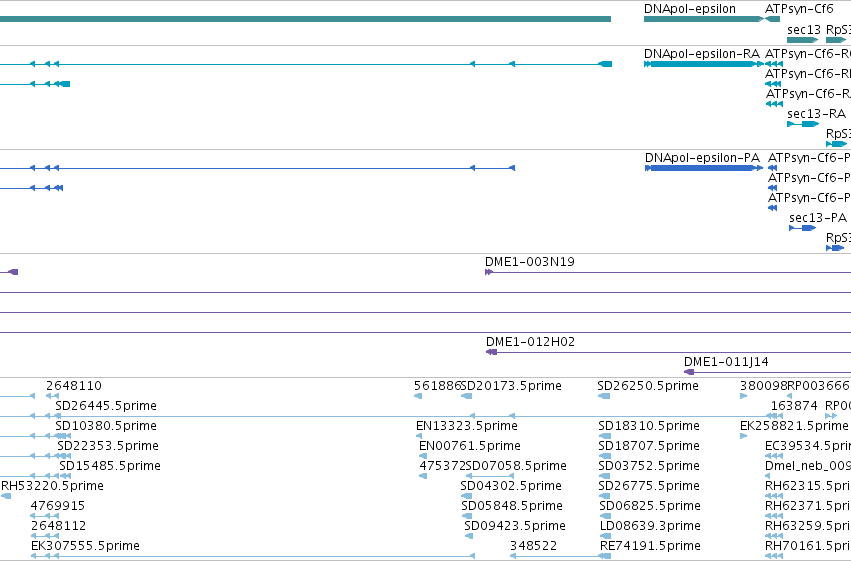Click the 4769915 feature label
Image resolution: width=851 pixels, height=561 pixels.
(58, 506)
